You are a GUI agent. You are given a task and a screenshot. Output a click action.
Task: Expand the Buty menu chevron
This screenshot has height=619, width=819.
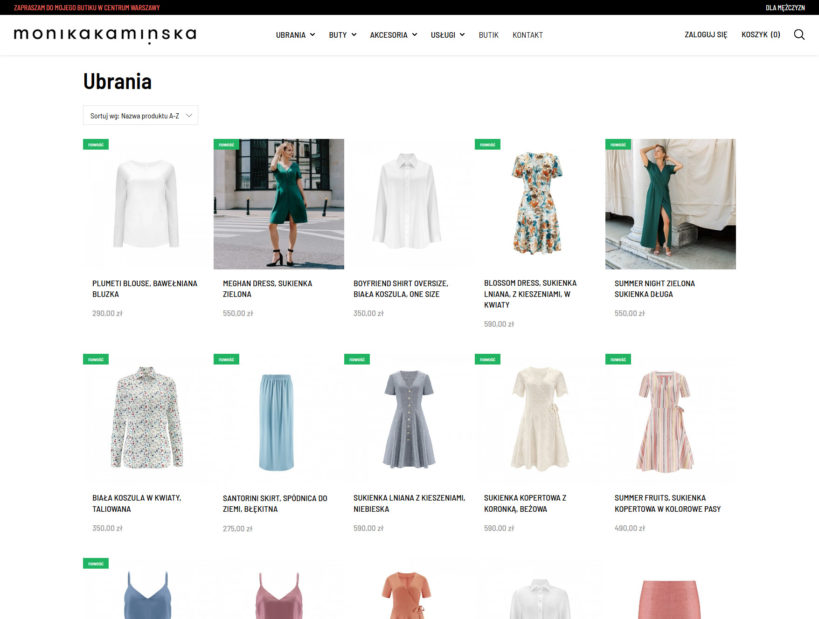point(354,34)
